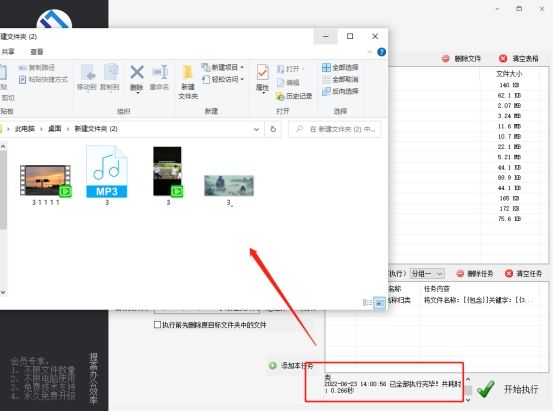
Task: Click the 140 KB file size cell
Action: 509,85
